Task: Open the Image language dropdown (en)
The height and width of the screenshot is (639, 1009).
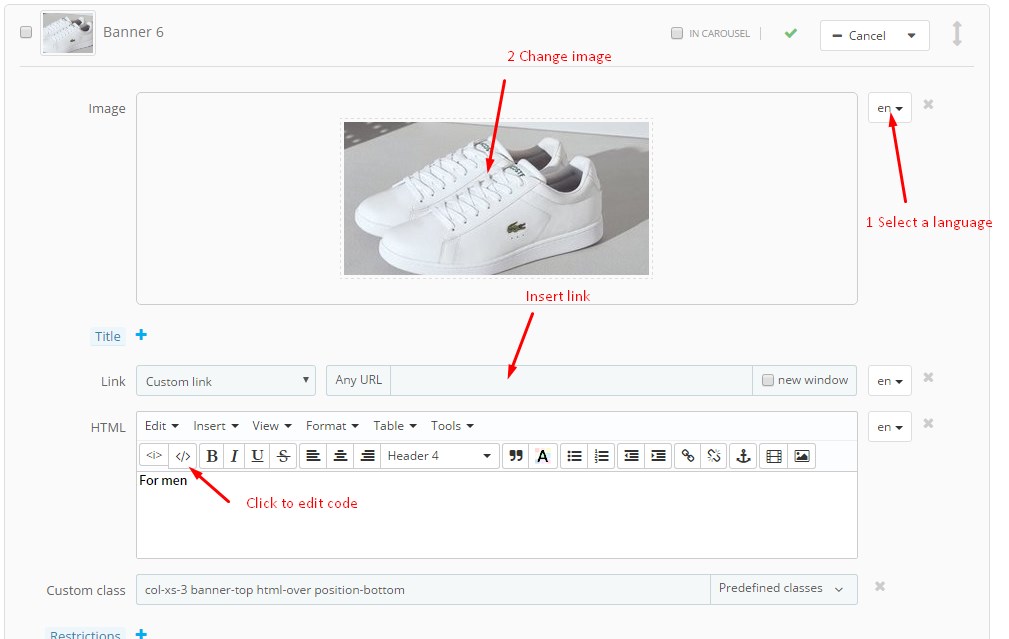Action: 890,108
